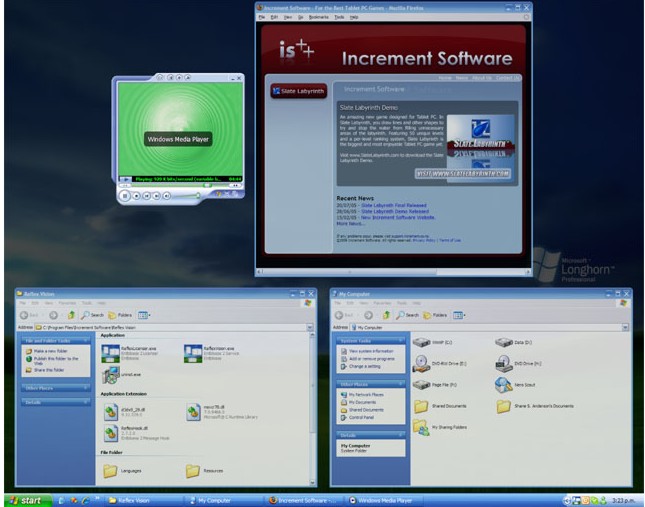Click the Slate Labyrinth button on the web page
Screen dimensions: 645x507
tap(299, 91)
